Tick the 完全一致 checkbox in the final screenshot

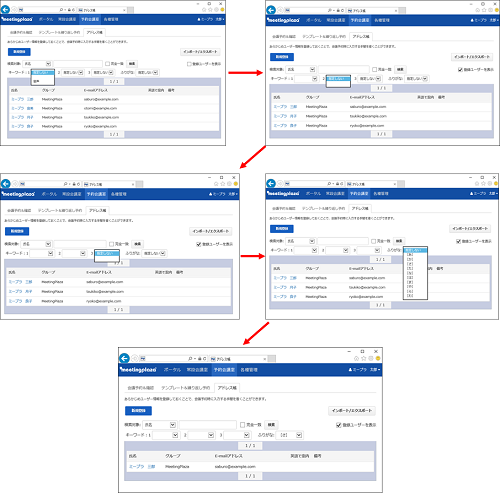click(243, 425)
